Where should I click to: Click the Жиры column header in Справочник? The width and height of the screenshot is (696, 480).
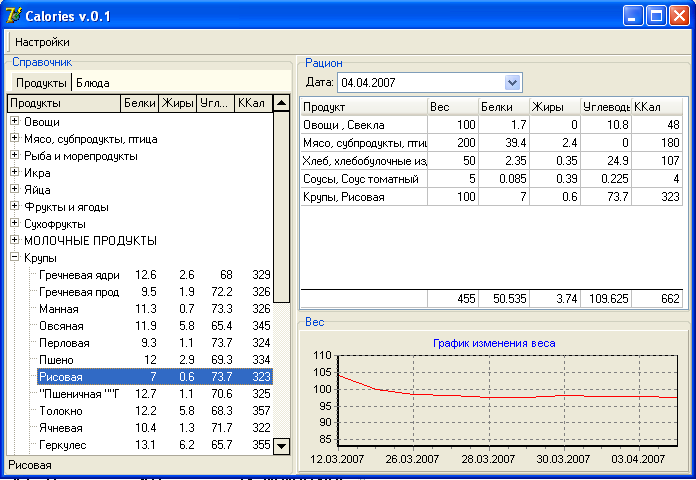point(178,103)
